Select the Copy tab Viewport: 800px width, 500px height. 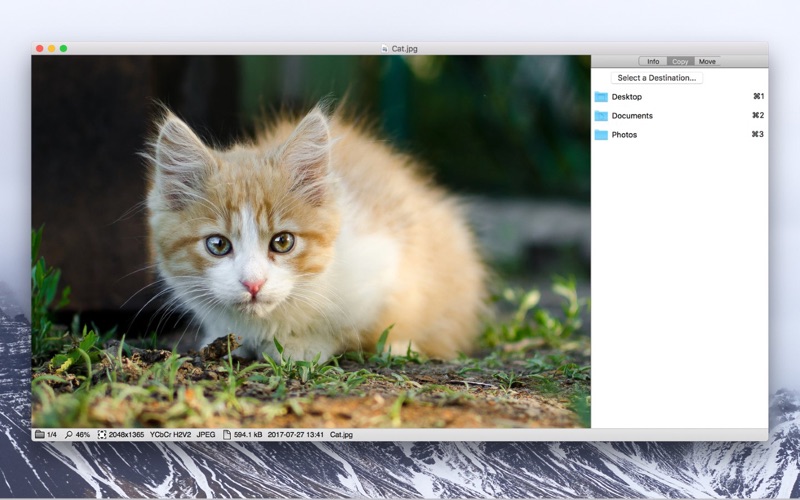pos(680,62)
